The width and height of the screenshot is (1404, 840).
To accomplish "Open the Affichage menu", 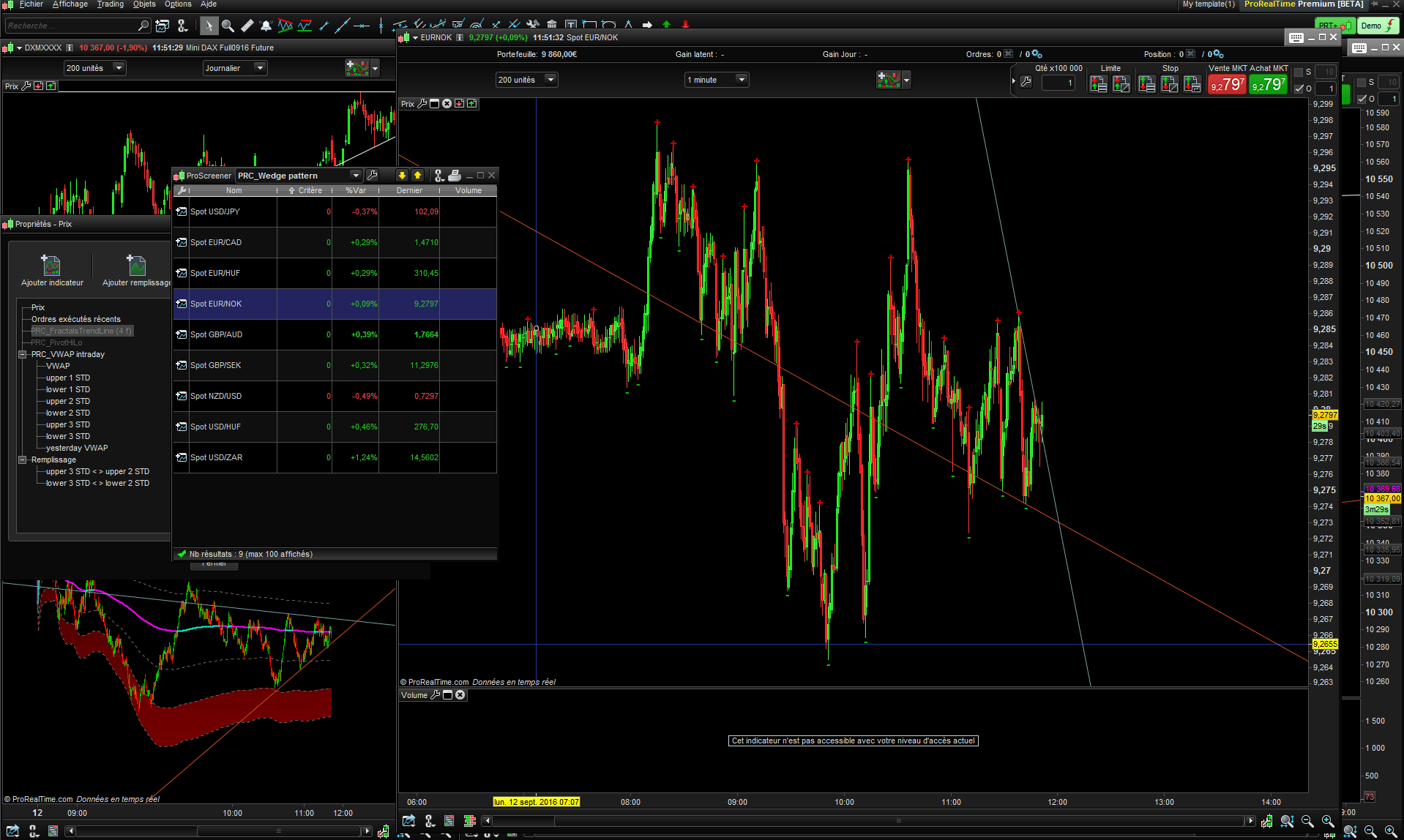I will (70, 4).
